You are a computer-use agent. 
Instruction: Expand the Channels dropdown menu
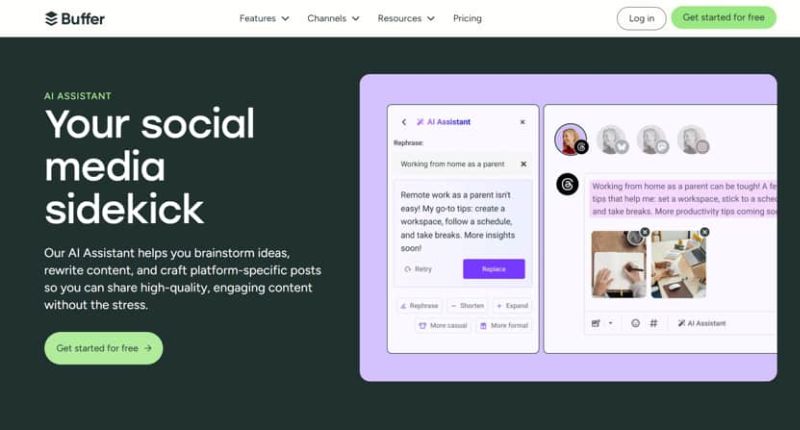click(333, 18)
